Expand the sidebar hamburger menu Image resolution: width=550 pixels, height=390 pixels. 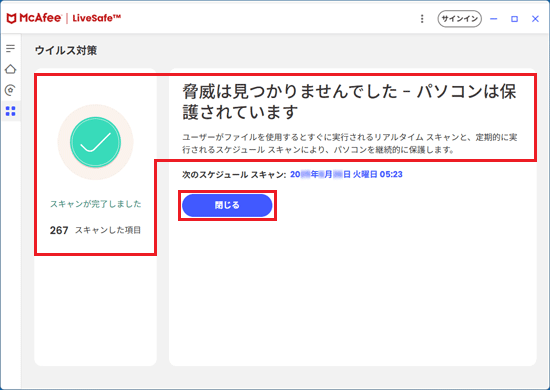click(x=11, y=48)
